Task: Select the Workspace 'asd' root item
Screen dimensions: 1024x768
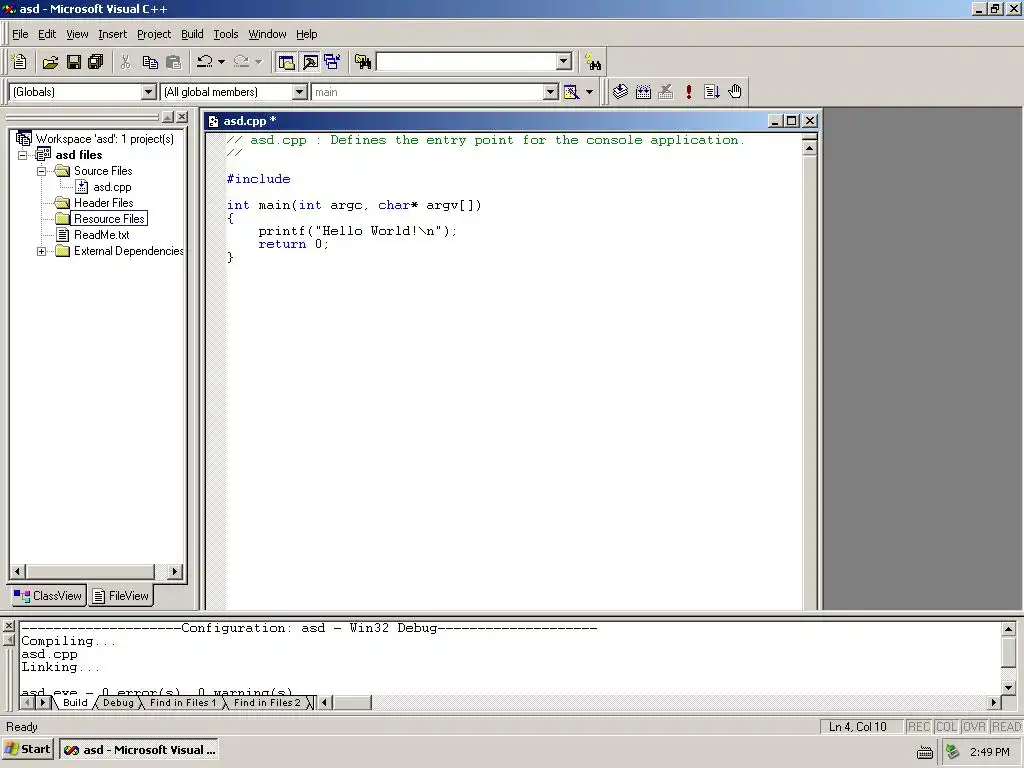Action: point(104,139)
